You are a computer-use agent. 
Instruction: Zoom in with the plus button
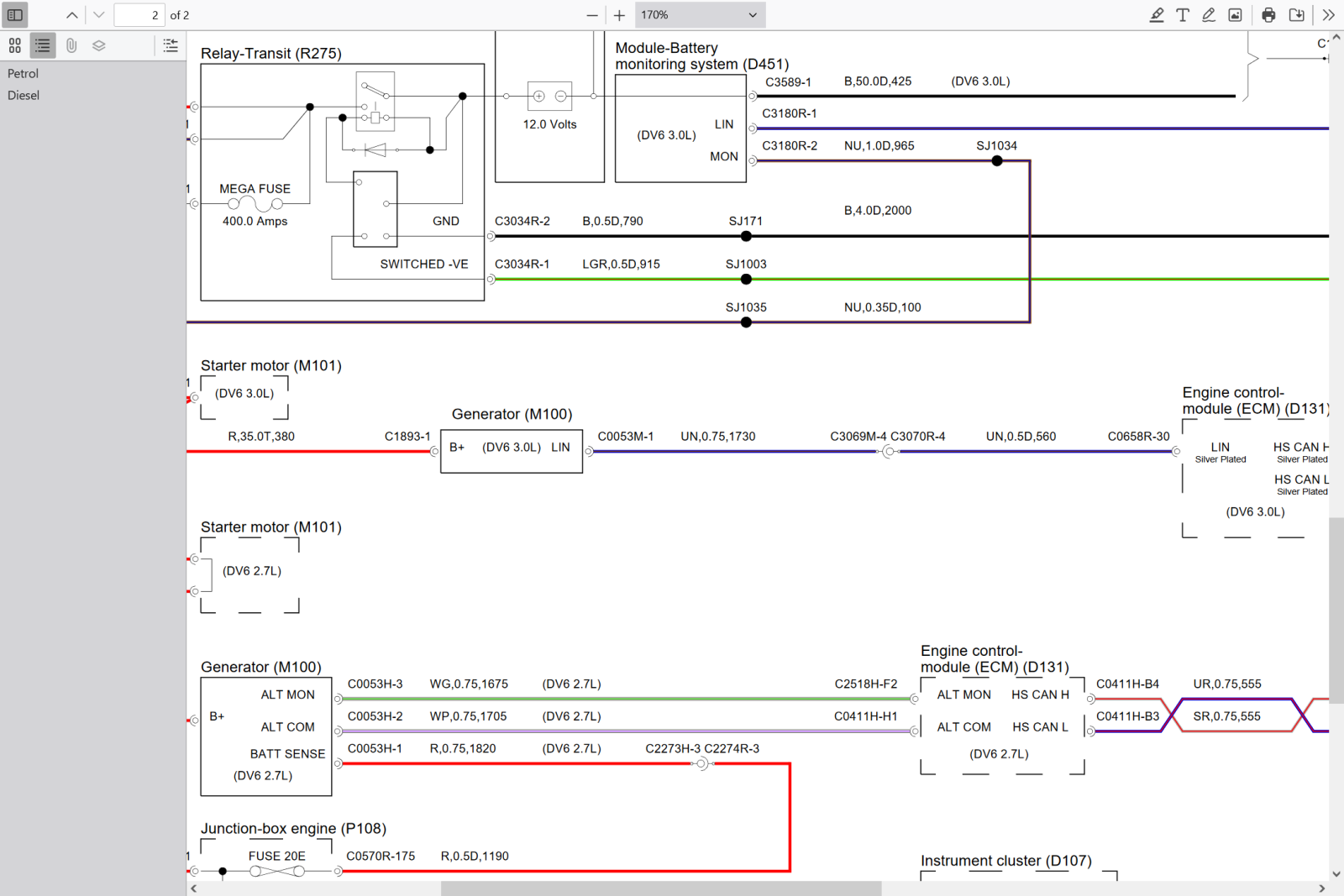coord(619,15)
